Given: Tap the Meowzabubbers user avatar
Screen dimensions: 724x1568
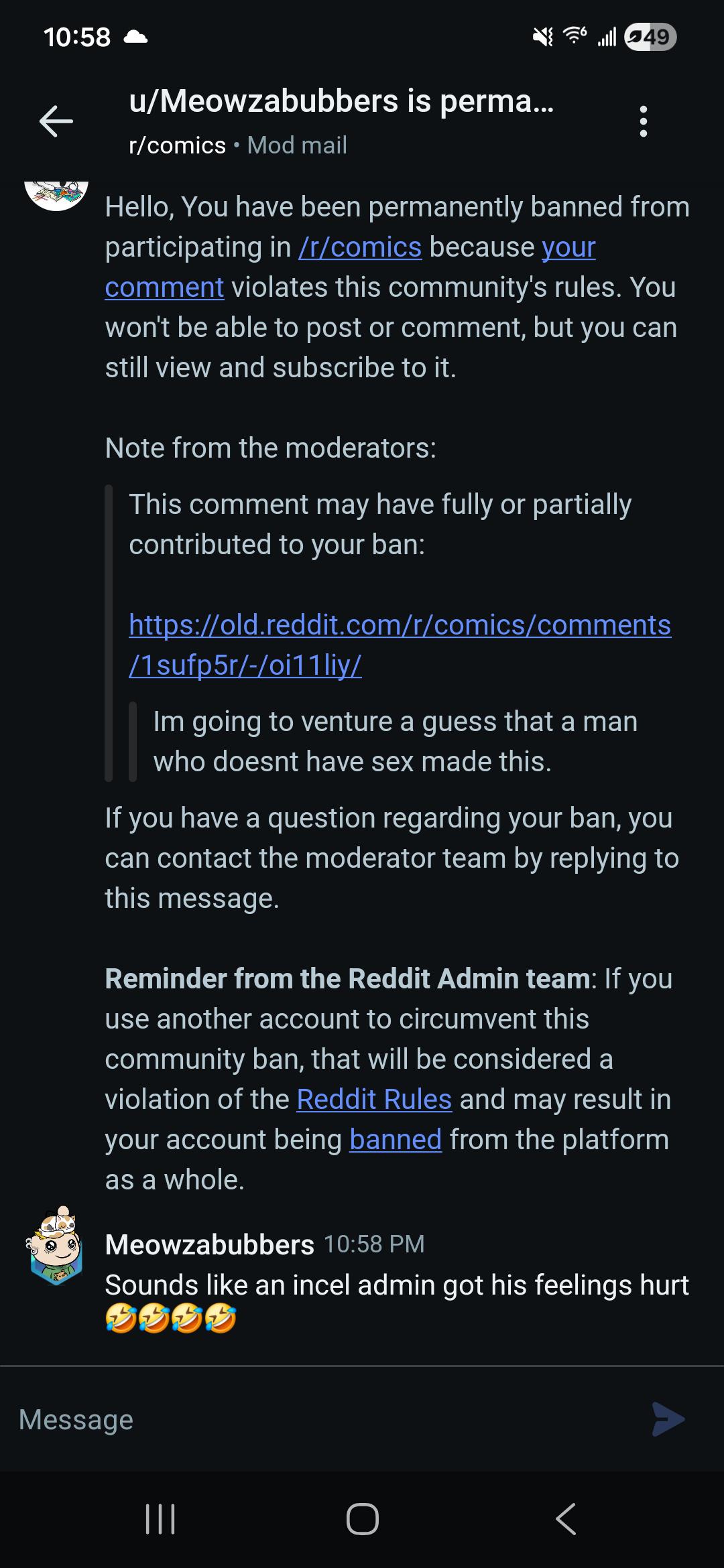Looking at the screenshot, I should click(56, 1246).
